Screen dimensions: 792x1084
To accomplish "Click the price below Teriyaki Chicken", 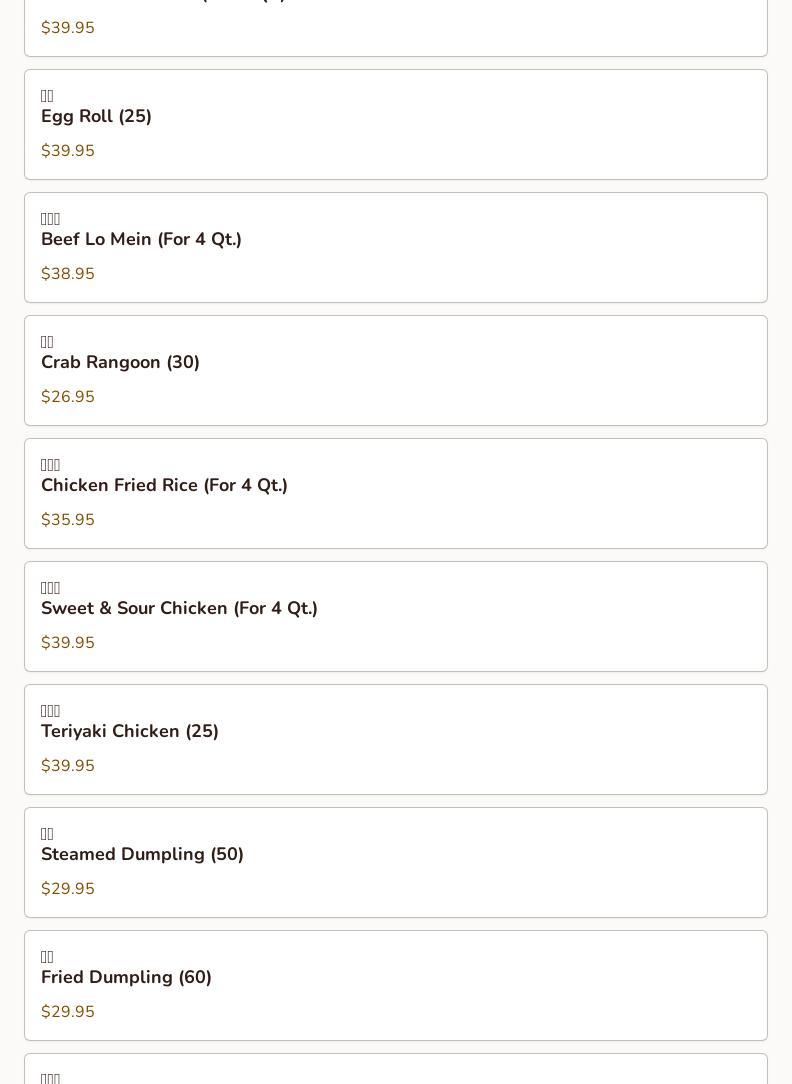I will click(x=68, y=766).
